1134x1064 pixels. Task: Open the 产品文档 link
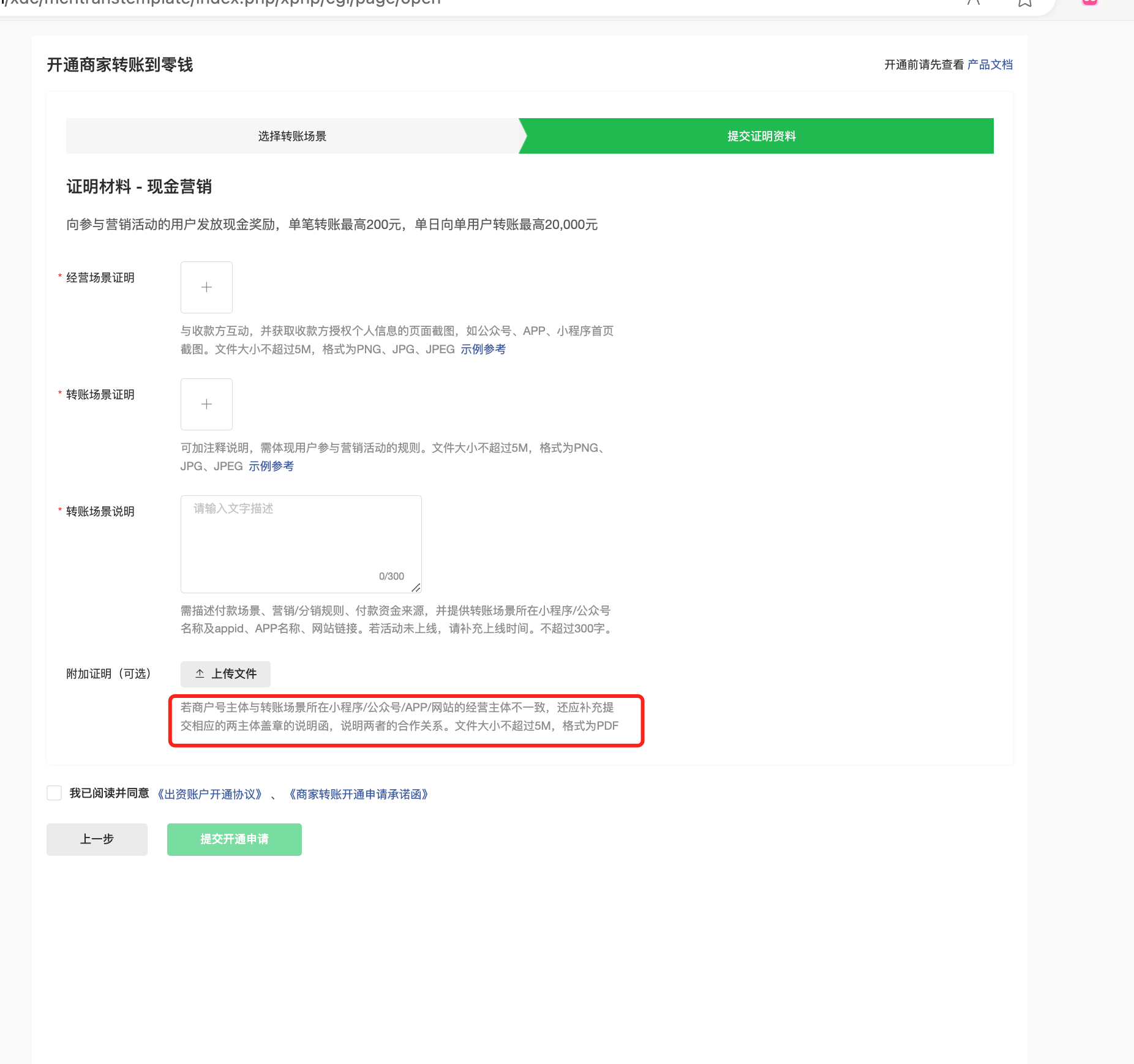[x=990, y=64]
